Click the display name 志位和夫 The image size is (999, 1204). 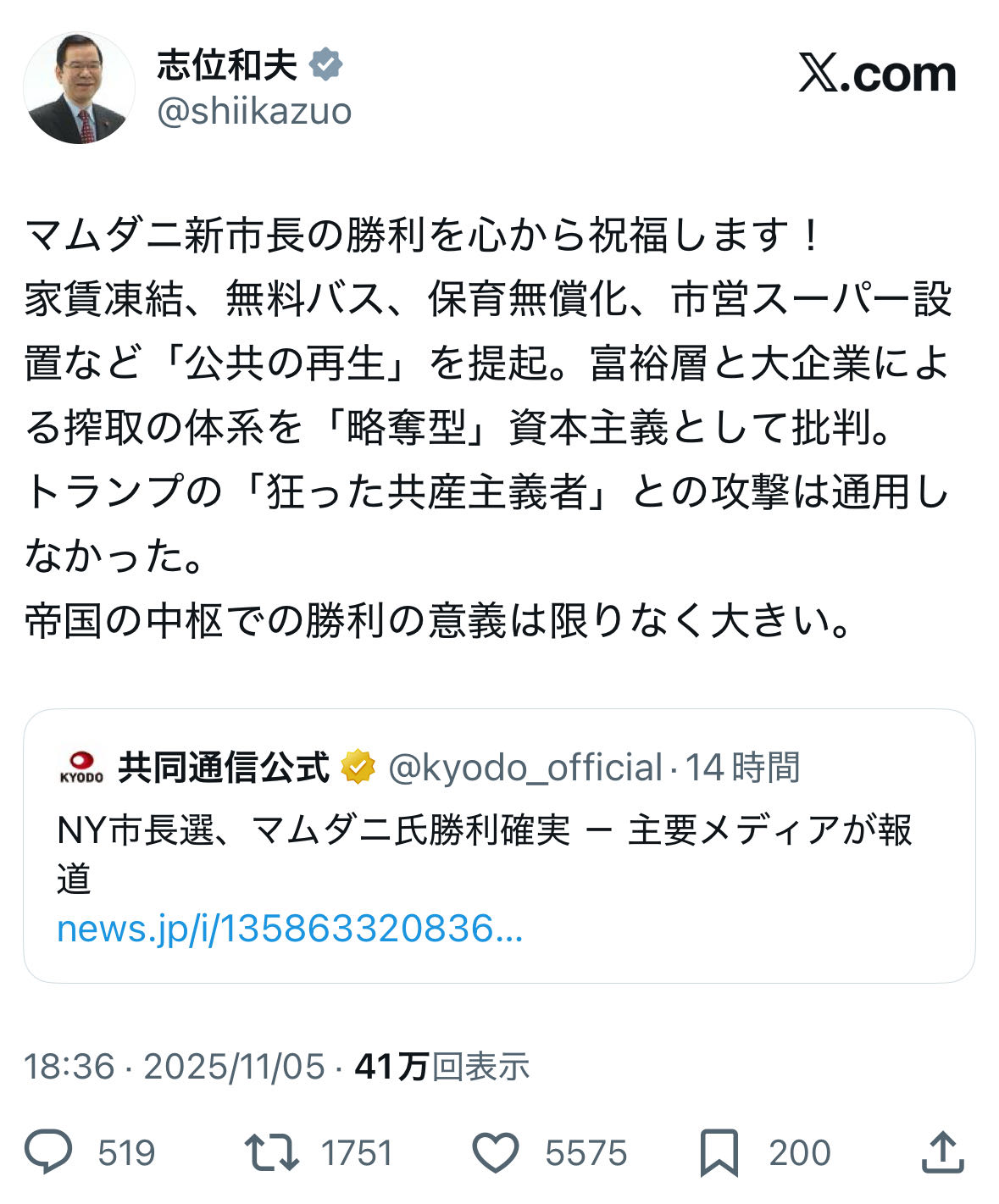[x=227, y=64]
